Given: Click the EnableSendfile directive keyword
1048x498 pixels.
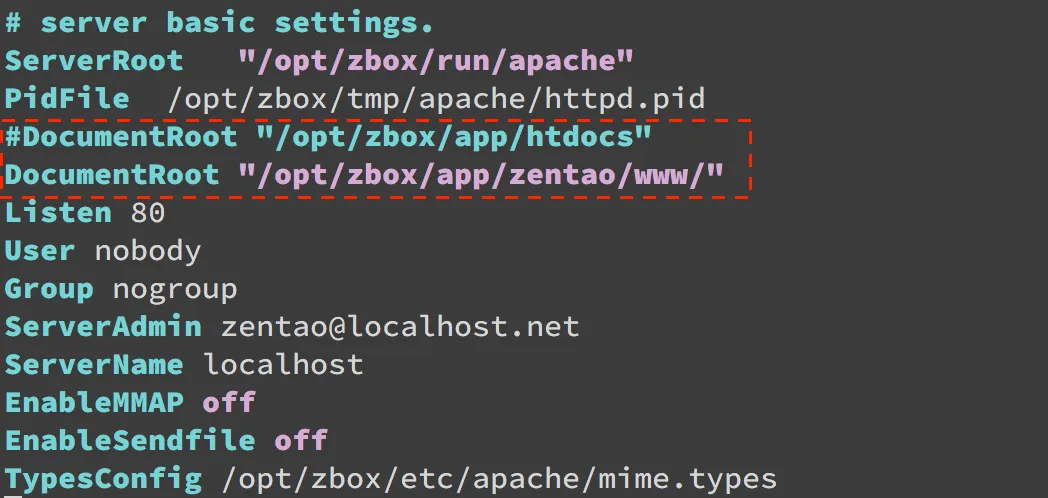Looking at the screenshot, I should (130, 441).
